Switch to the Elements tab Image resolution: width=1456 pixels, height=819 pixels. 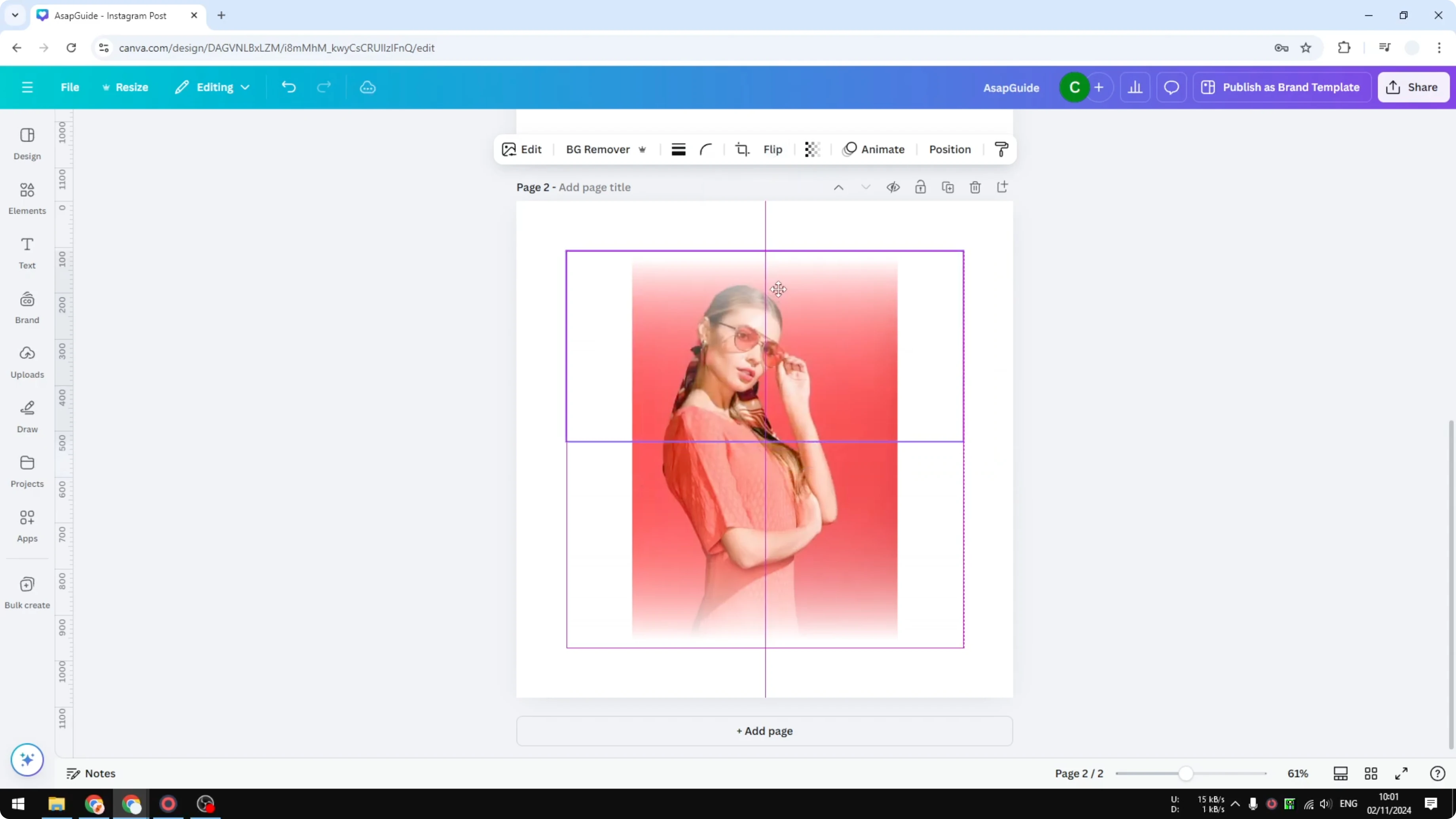click(x=27, y=197)
